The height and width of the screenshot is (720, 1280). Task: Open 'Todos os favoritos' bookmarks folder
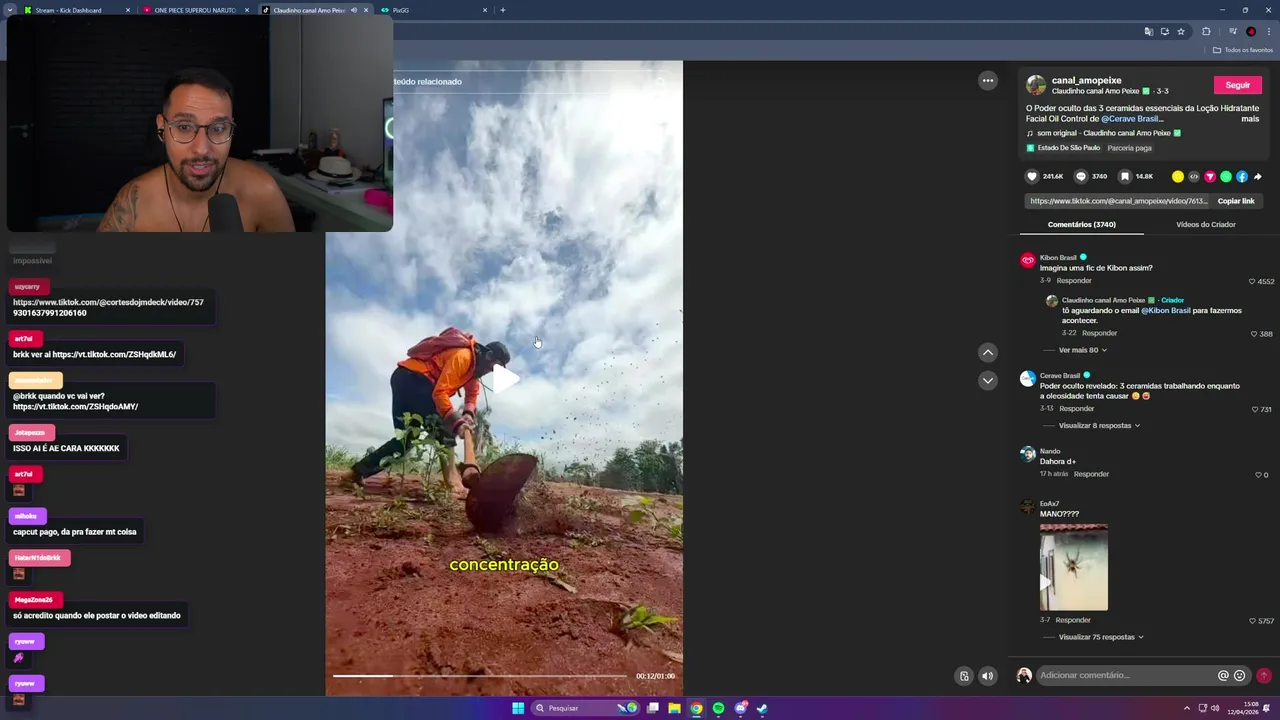click(x=1243, y=50)
